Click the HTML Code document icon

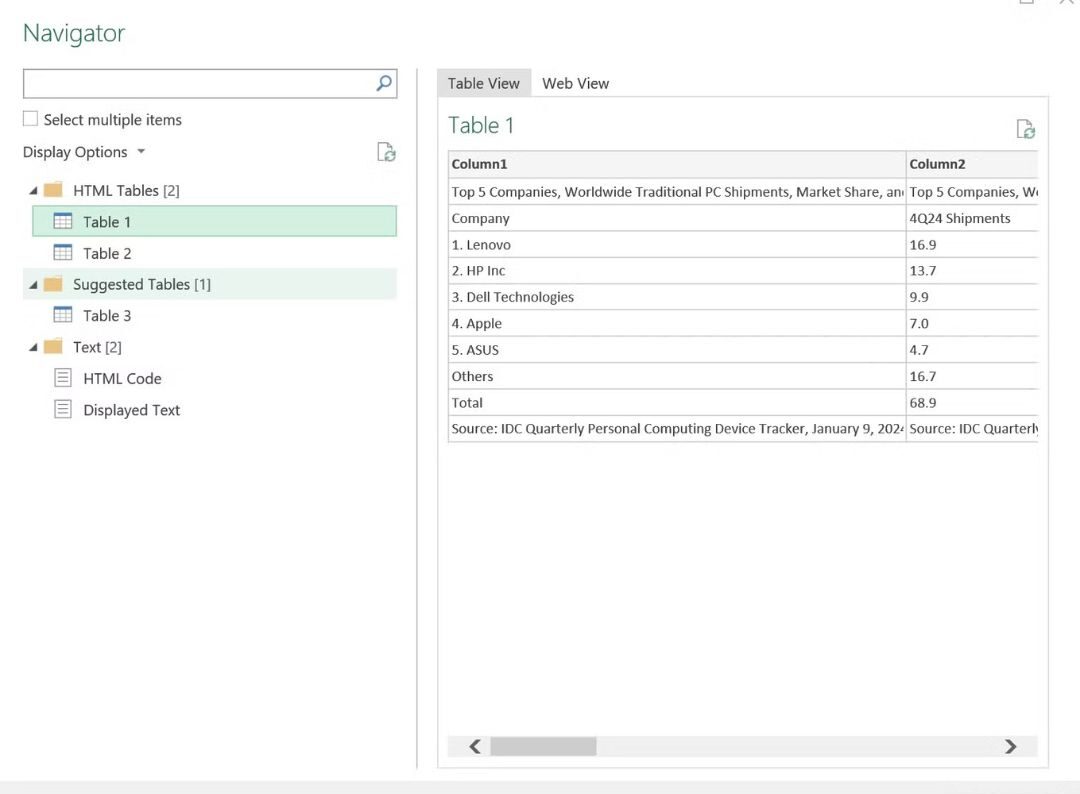pos(63,378)
